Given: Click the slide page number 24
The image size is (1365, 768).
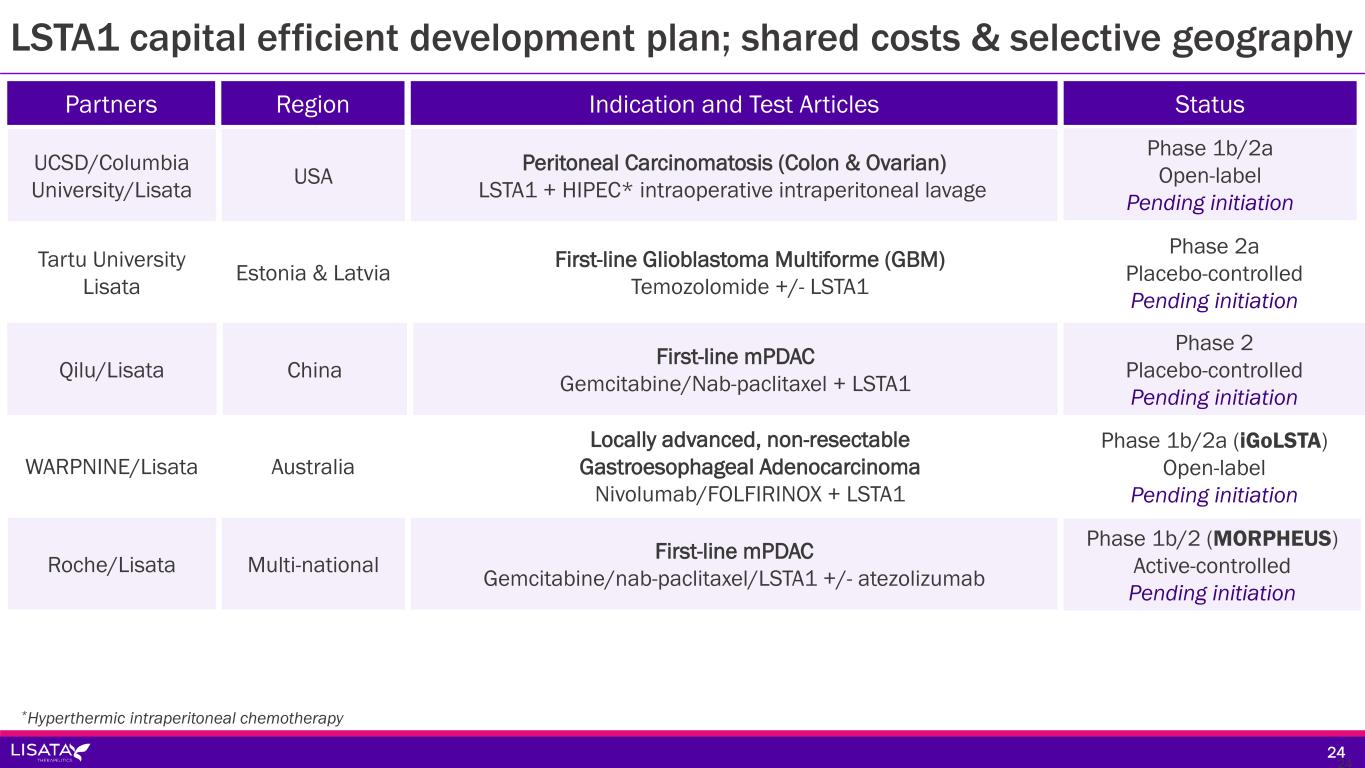Looking at the screenshot, I should [x=1334, y=752].
